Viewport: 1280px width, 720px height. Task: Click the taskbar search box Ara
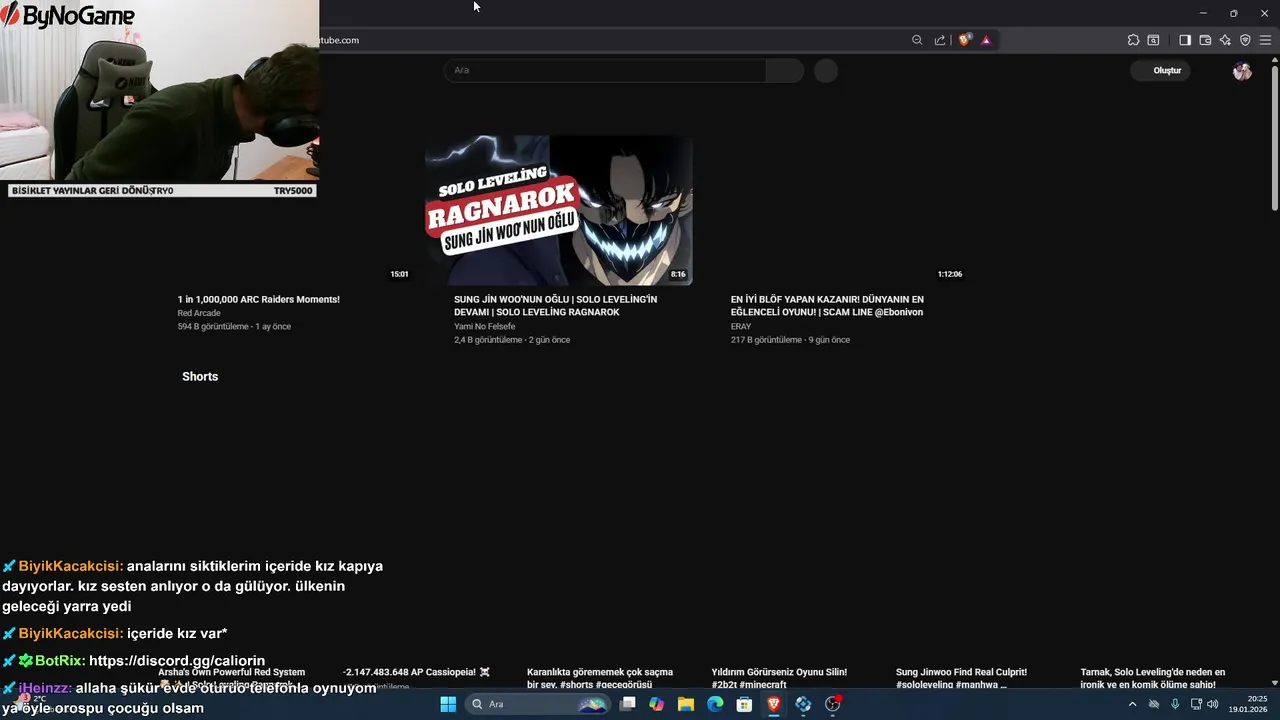538,704
